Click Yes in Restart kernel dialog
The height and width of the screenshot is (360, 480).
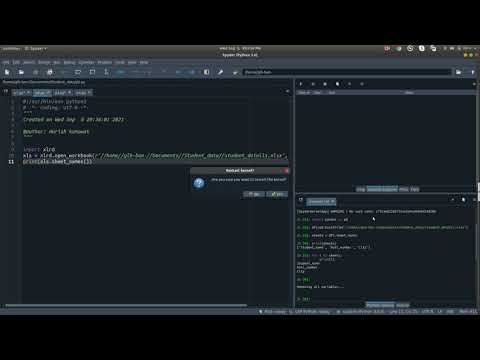(x=277, y=194)
